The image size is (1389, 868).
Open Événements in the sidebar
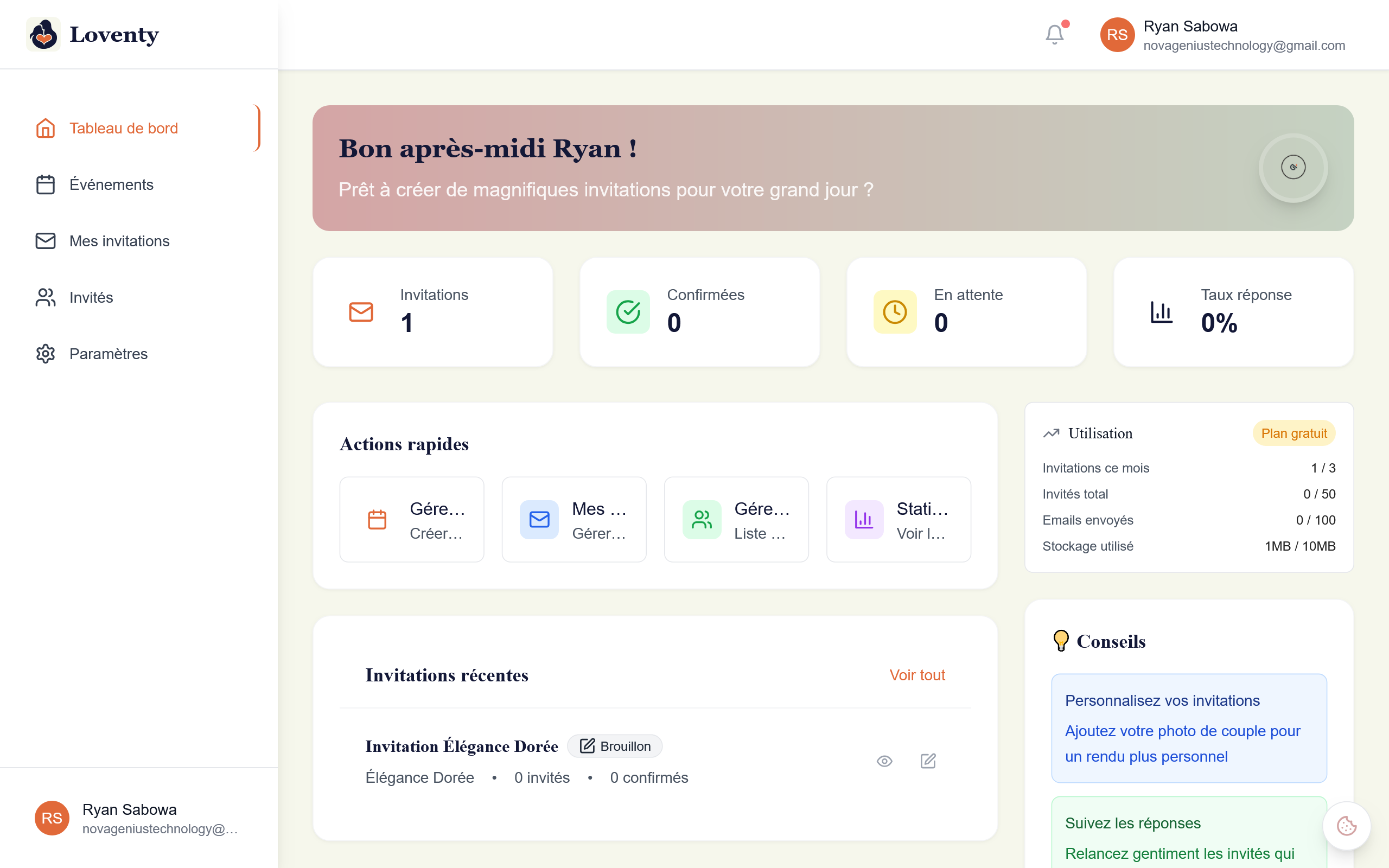point(111,185)
